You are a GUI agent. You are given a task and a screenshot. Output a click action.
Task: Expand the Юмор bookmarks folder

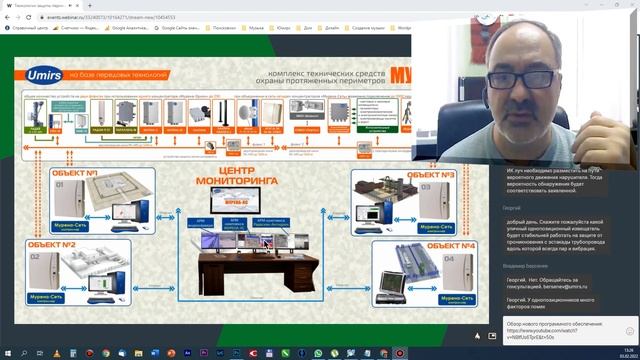pos(280,28)
